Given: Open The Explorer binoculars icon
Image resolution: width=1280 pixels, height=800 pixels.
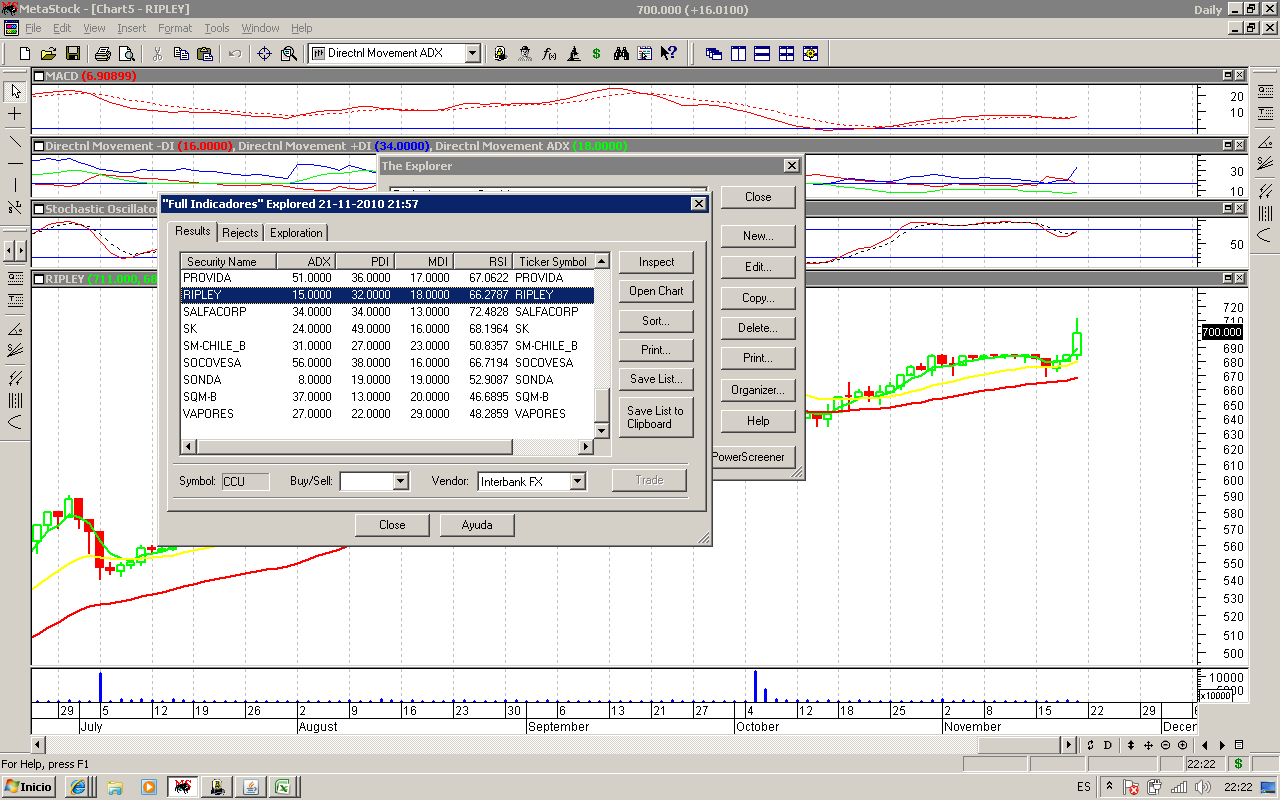Looking at the screenshot, I should [621, 53].
